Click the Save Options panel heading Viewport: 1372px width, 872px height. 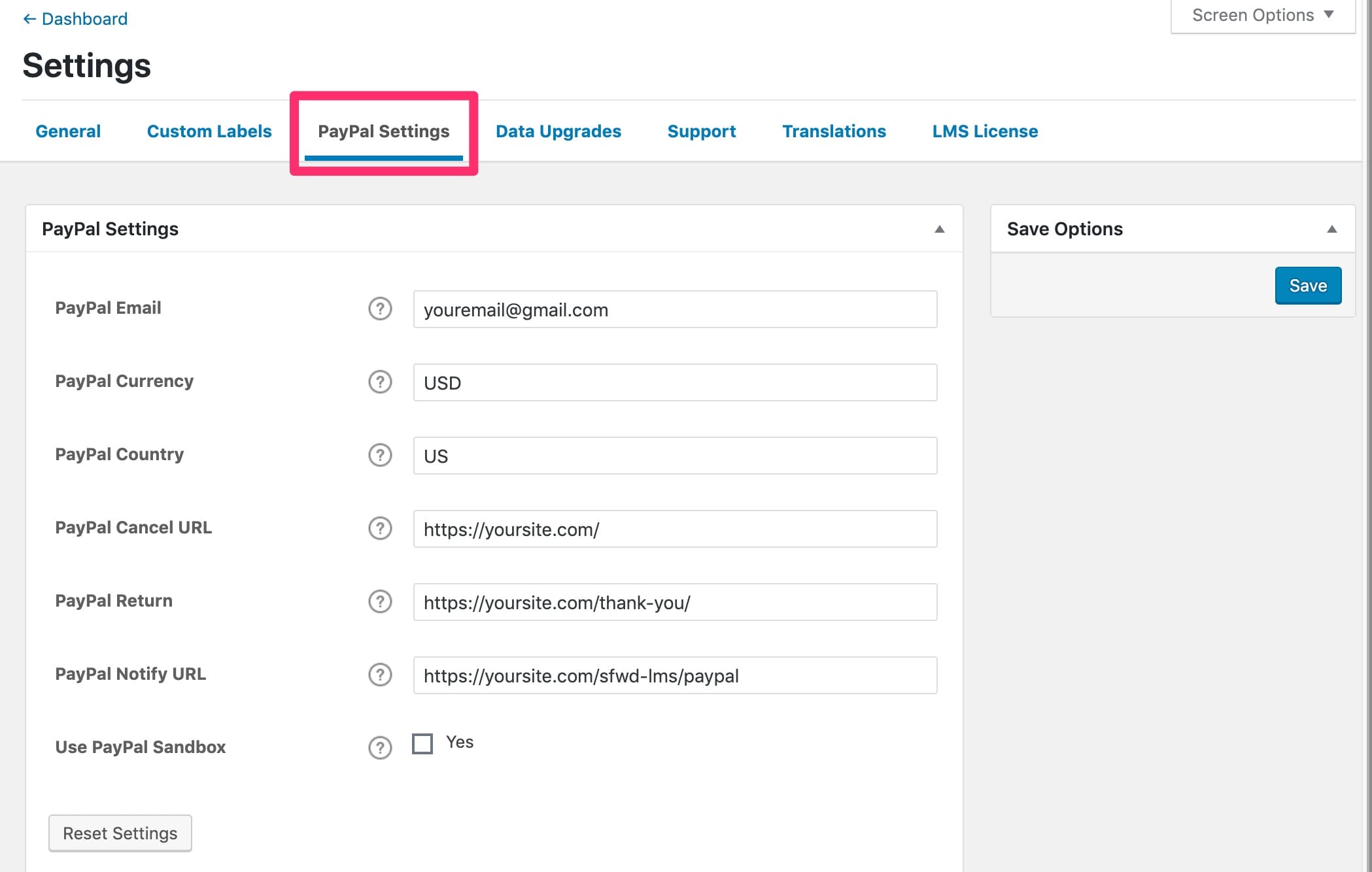(x=1065, y=229)
